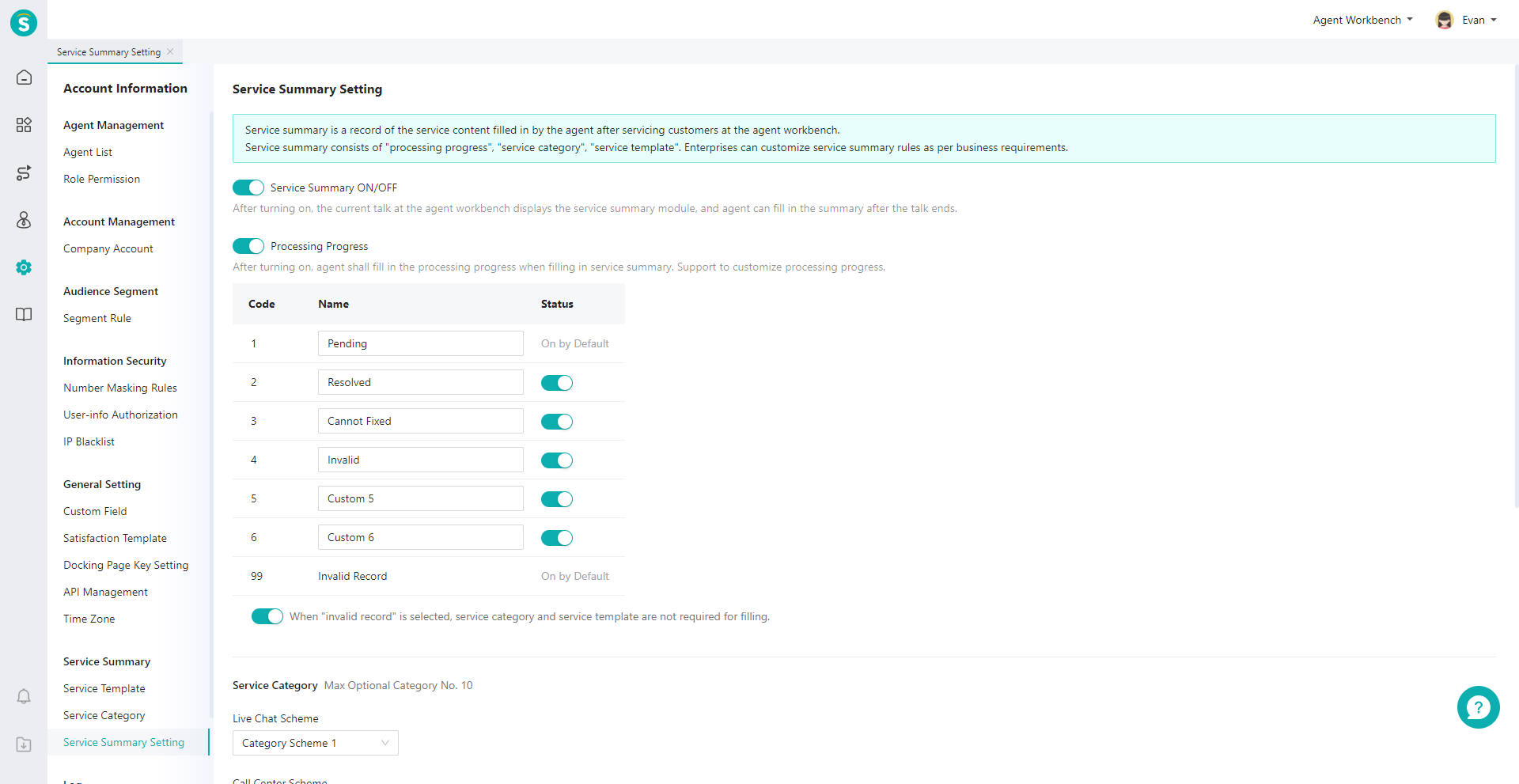Toggle the Processing Progress switch
The image size is (1519, 784).
[248, 246]
